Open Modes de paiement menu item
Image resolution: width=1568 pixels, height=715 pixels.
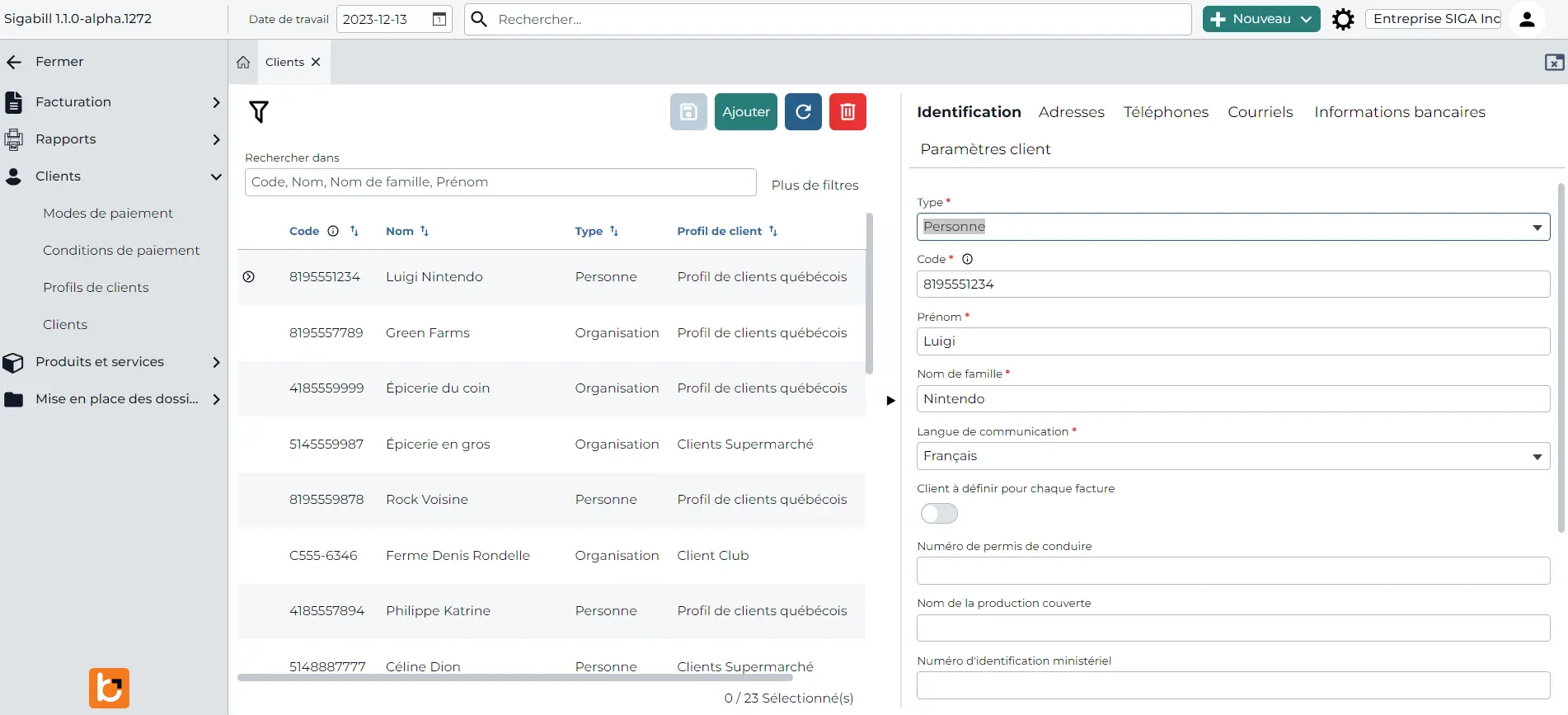(108, 214)
